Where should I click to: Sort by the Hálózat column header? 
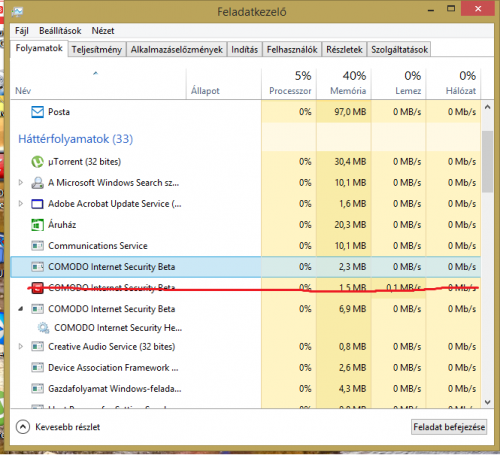[454, 84]
